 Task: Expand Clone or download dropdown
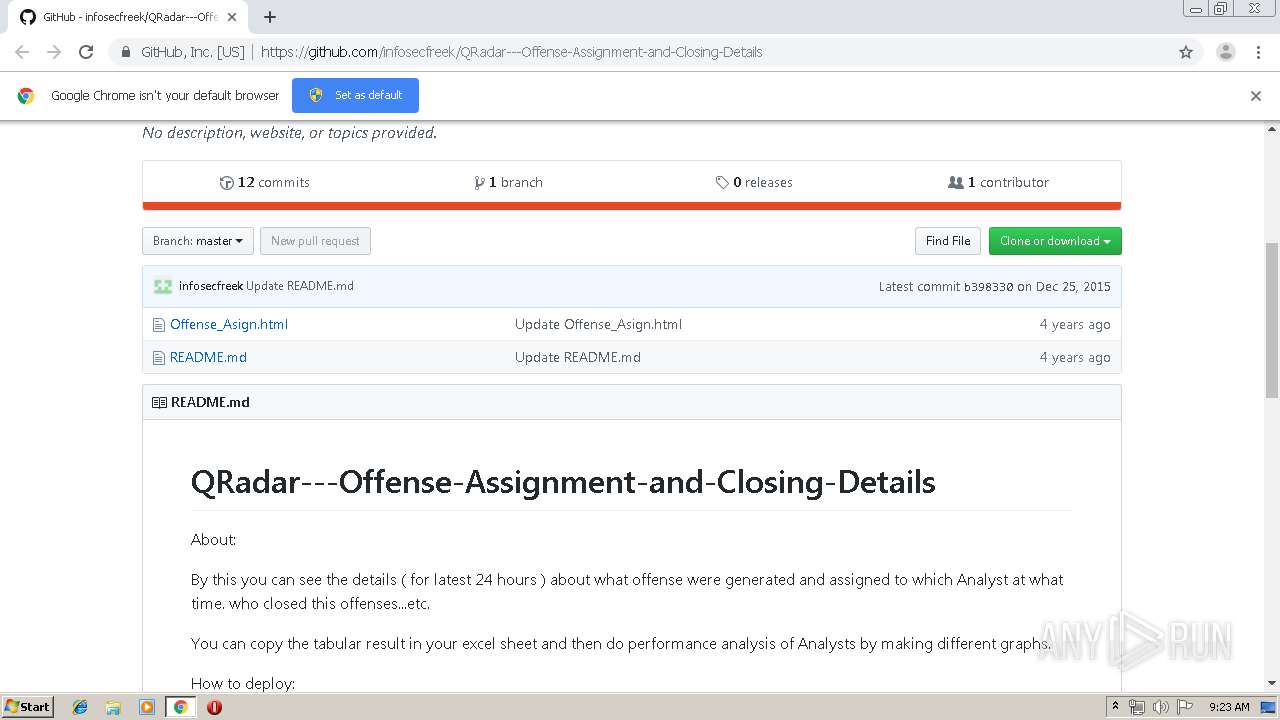[1055, 241]
